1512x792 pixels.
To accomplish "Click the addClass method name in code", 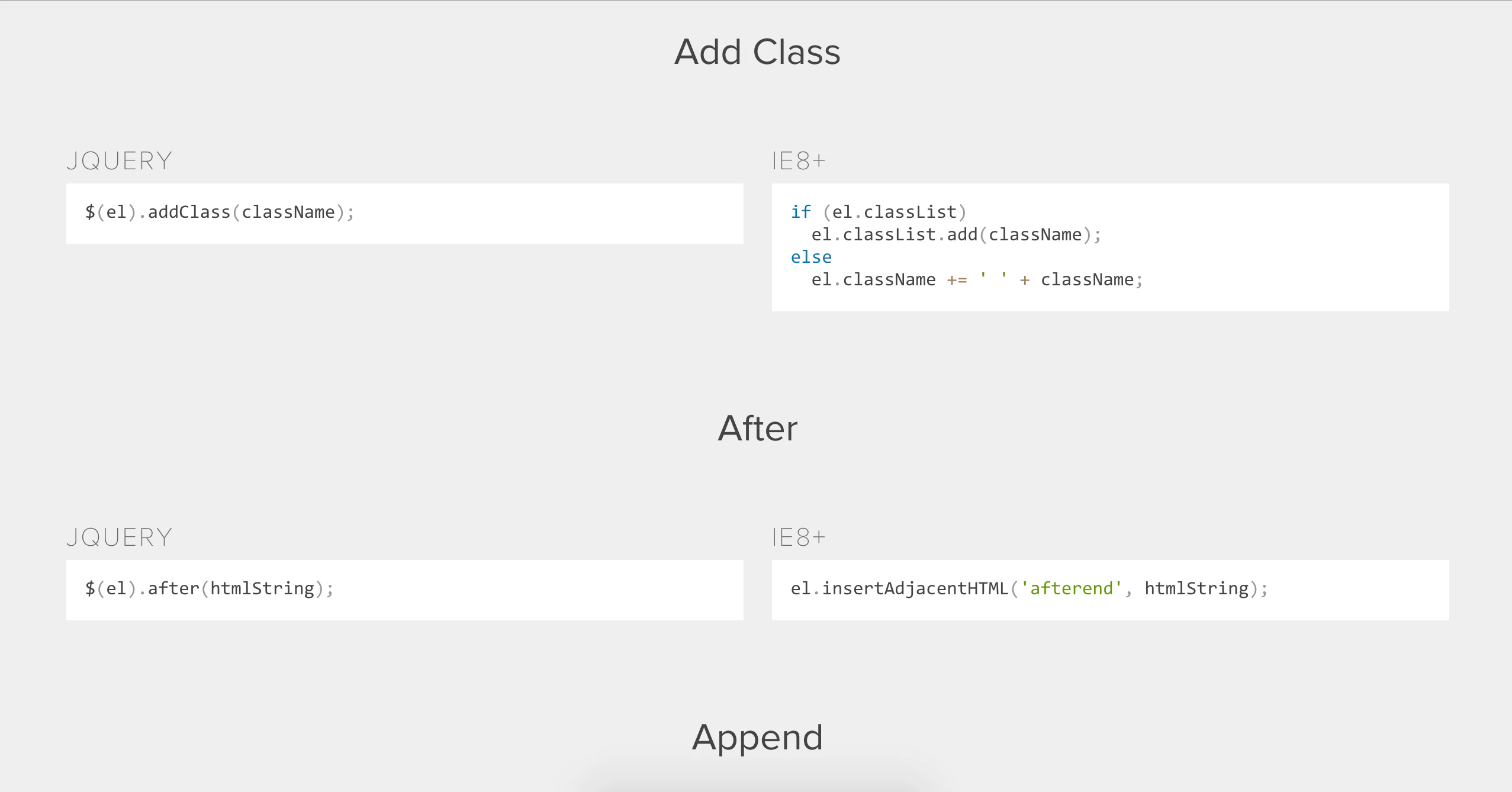I will tap(189, 212).
